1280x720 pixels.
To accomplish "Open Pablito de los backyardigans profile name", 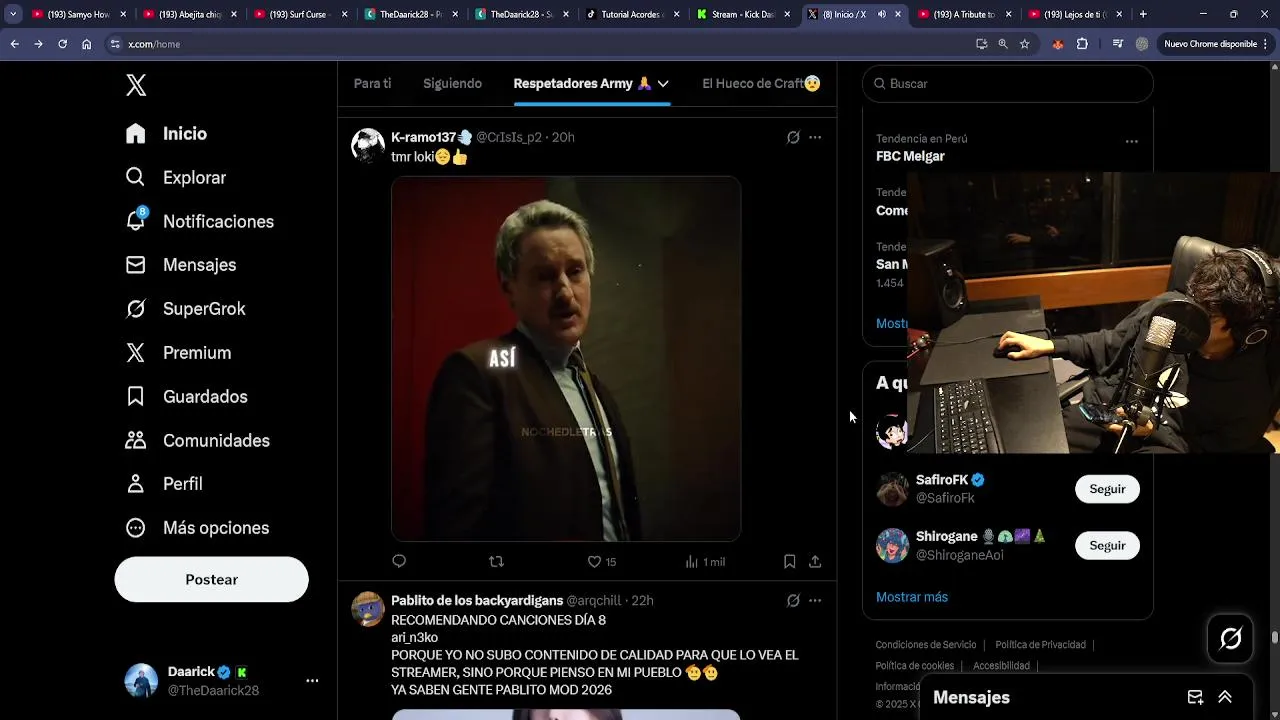I will (477, 601).
